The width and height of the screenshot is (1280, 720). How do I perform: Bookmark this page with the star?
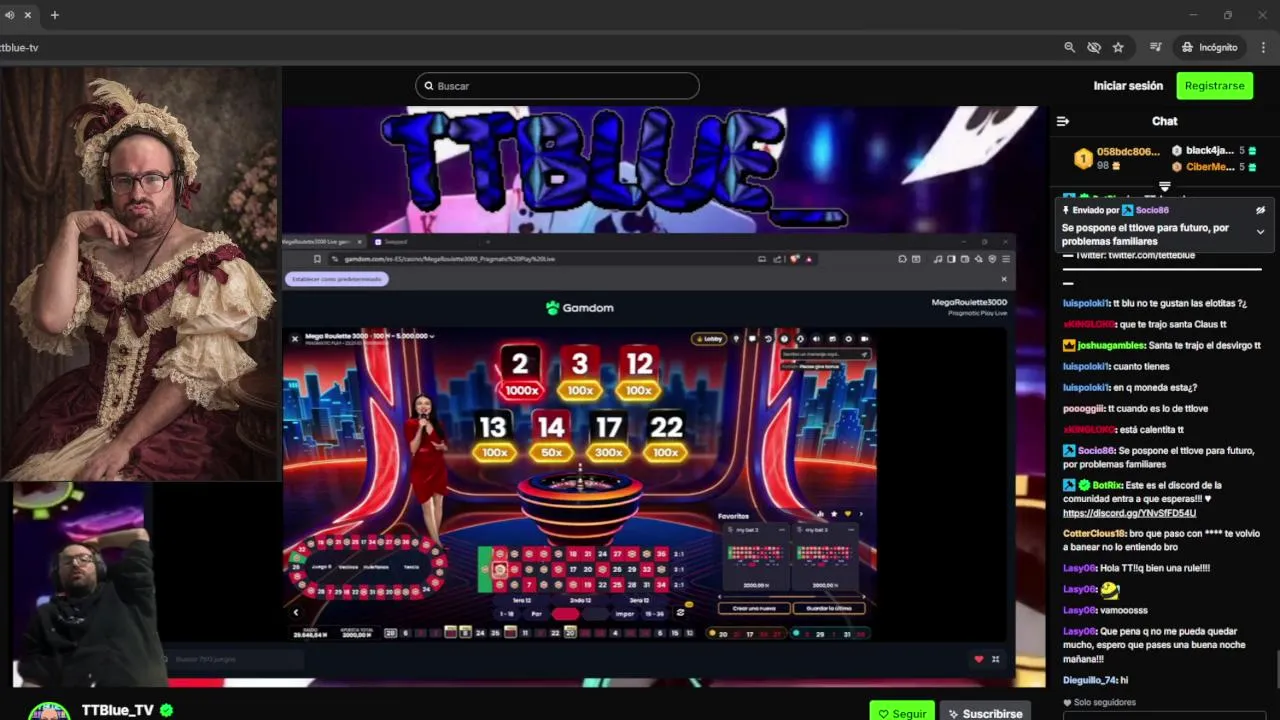click(1118, 47)
